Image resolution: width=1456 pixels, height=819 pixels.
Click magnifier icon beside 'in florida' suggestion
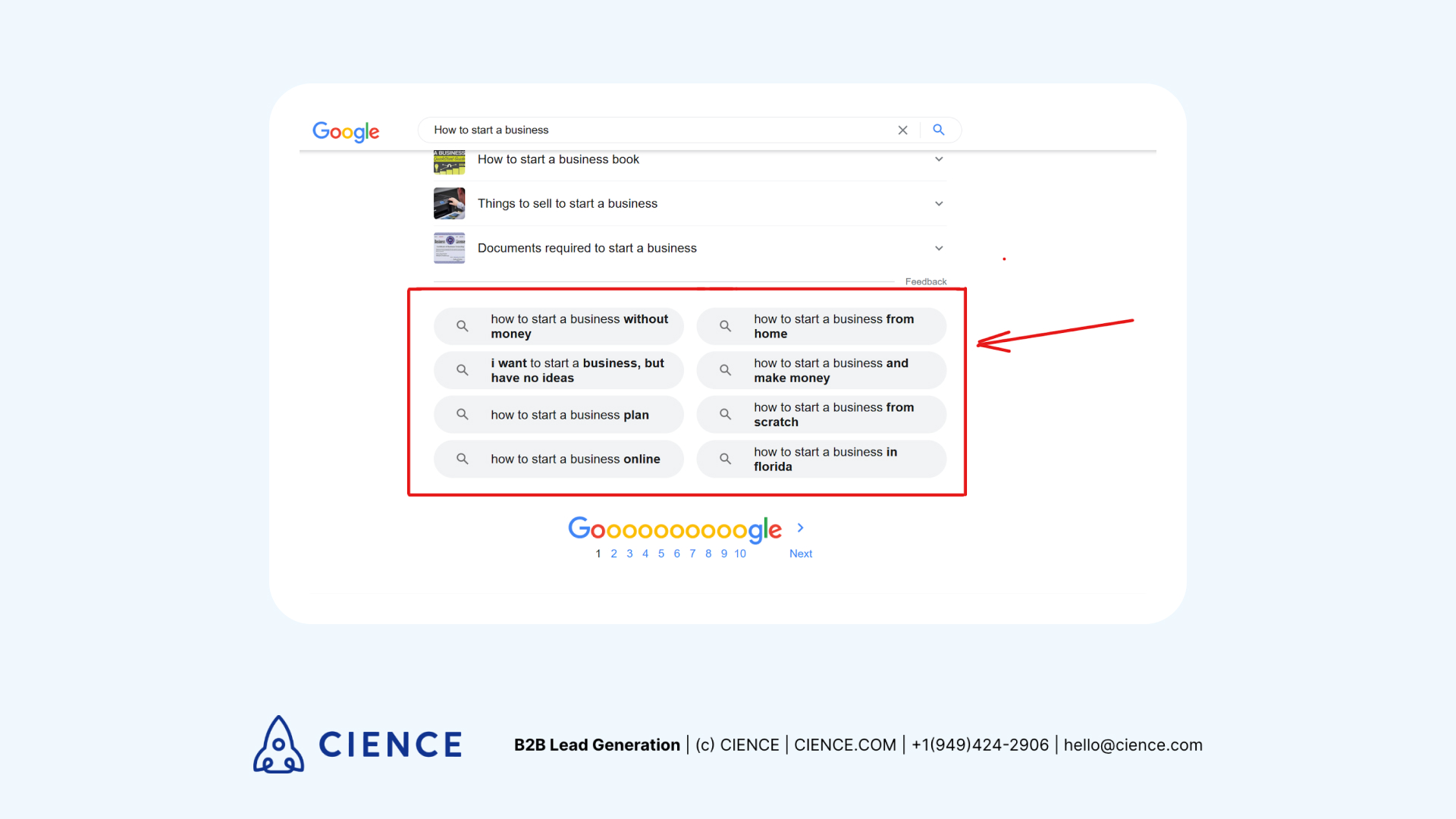pos(725,459)
